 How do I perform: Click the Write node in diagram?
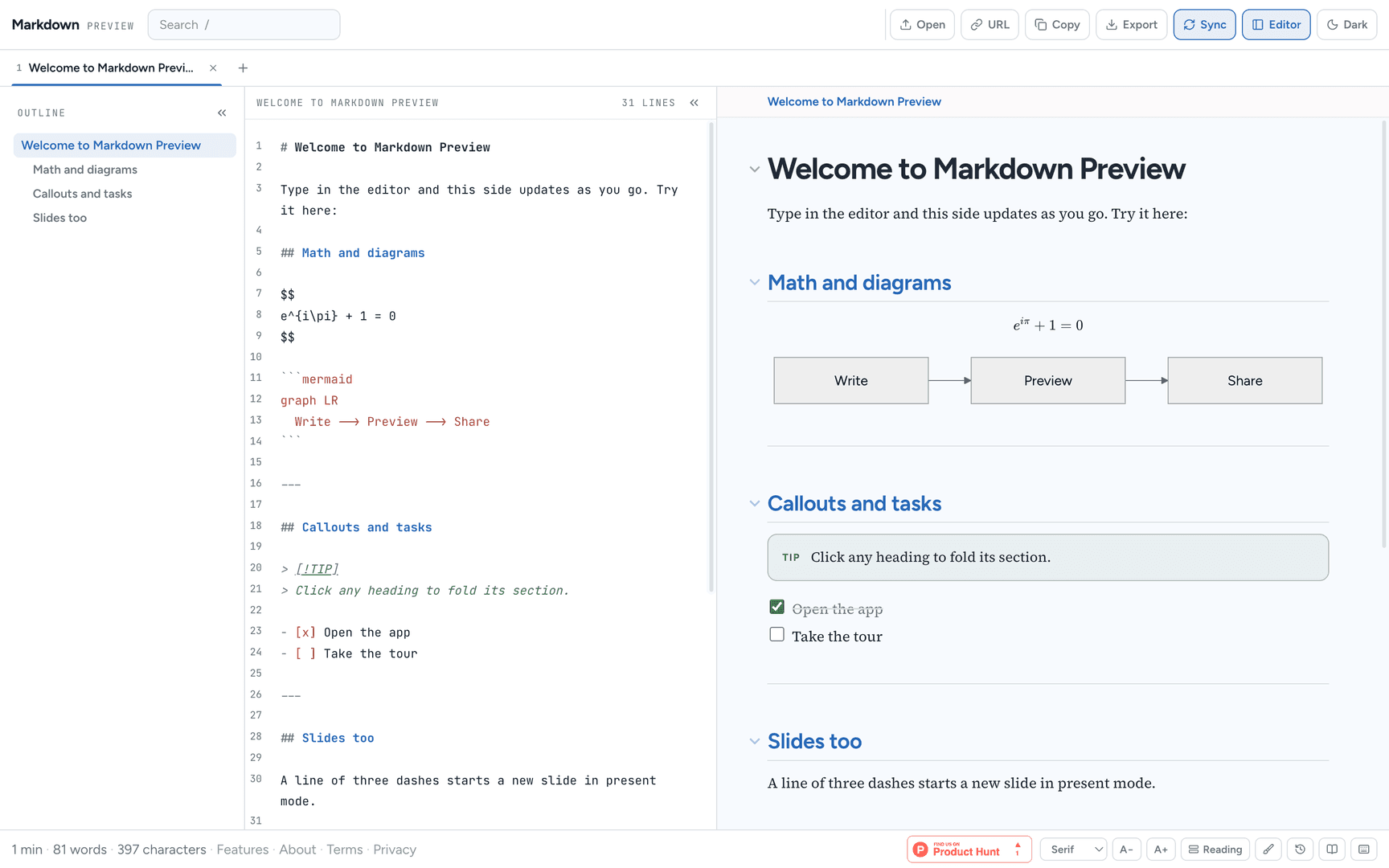click(851, 381)
